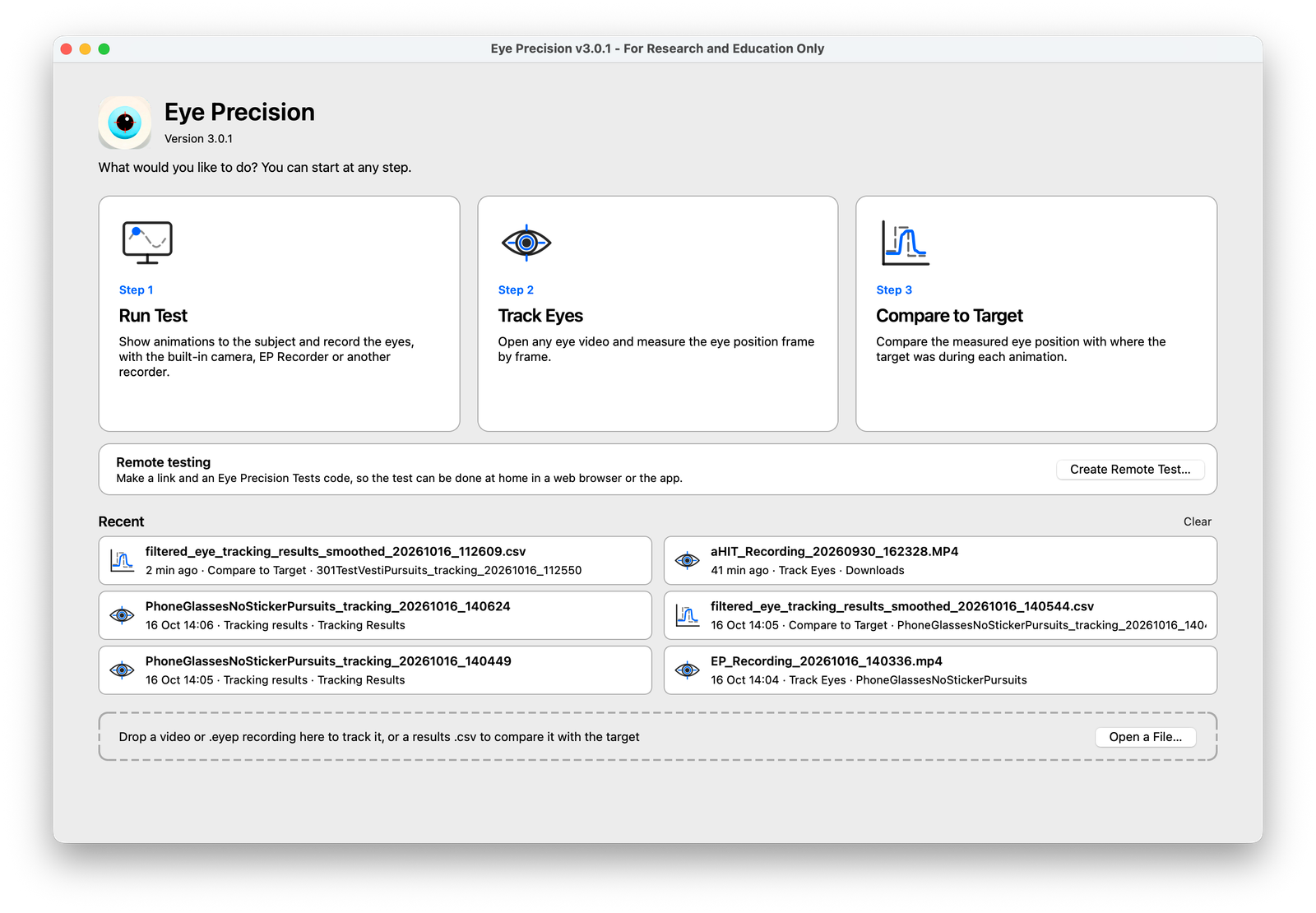Open the Step 2 Track Eyes card
Viewport: 1316px width, 913px height.
click(x=658, y=313)
